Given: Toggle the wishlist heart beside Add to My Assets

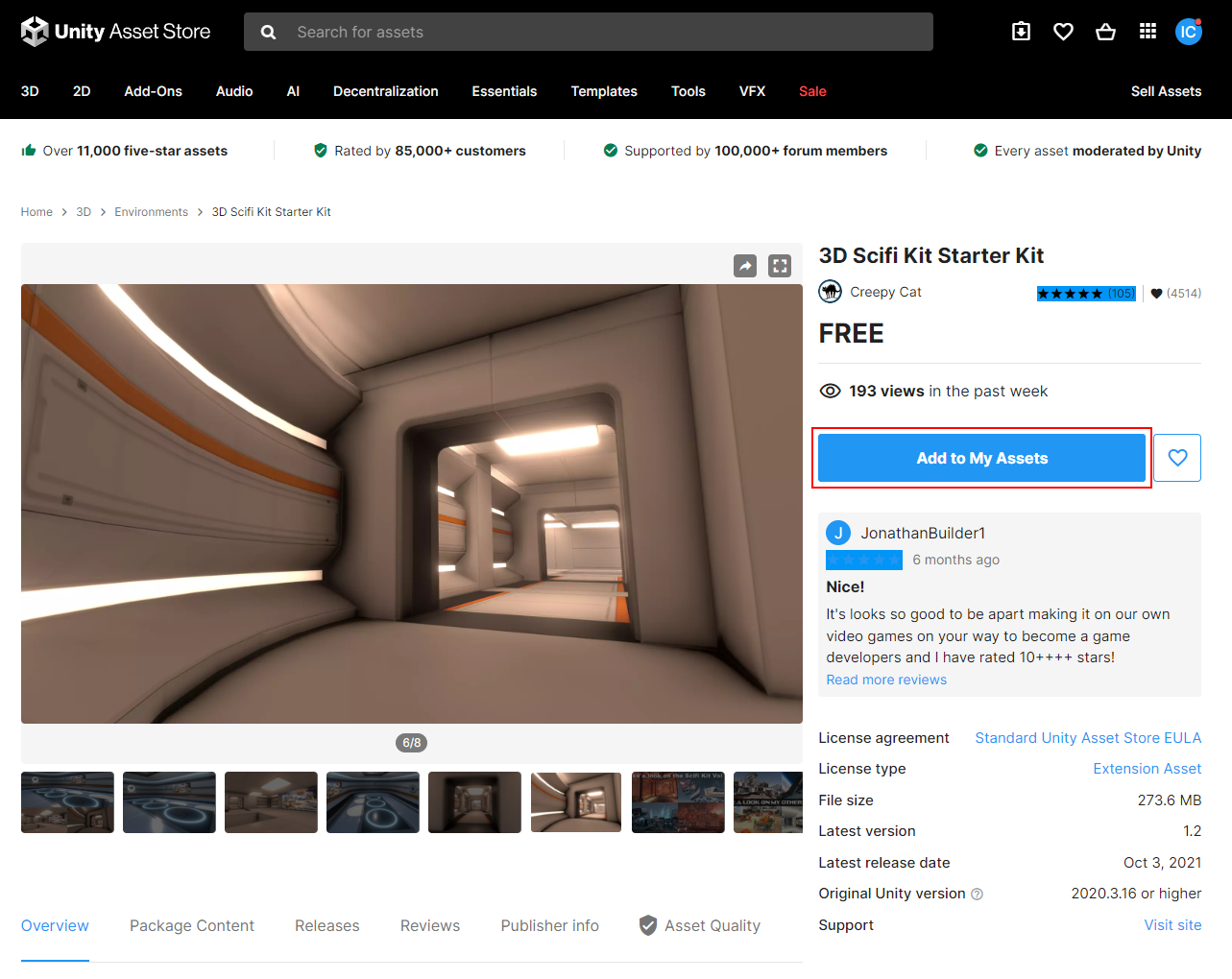Looking at the screenshot, I should pos(1177,458).
